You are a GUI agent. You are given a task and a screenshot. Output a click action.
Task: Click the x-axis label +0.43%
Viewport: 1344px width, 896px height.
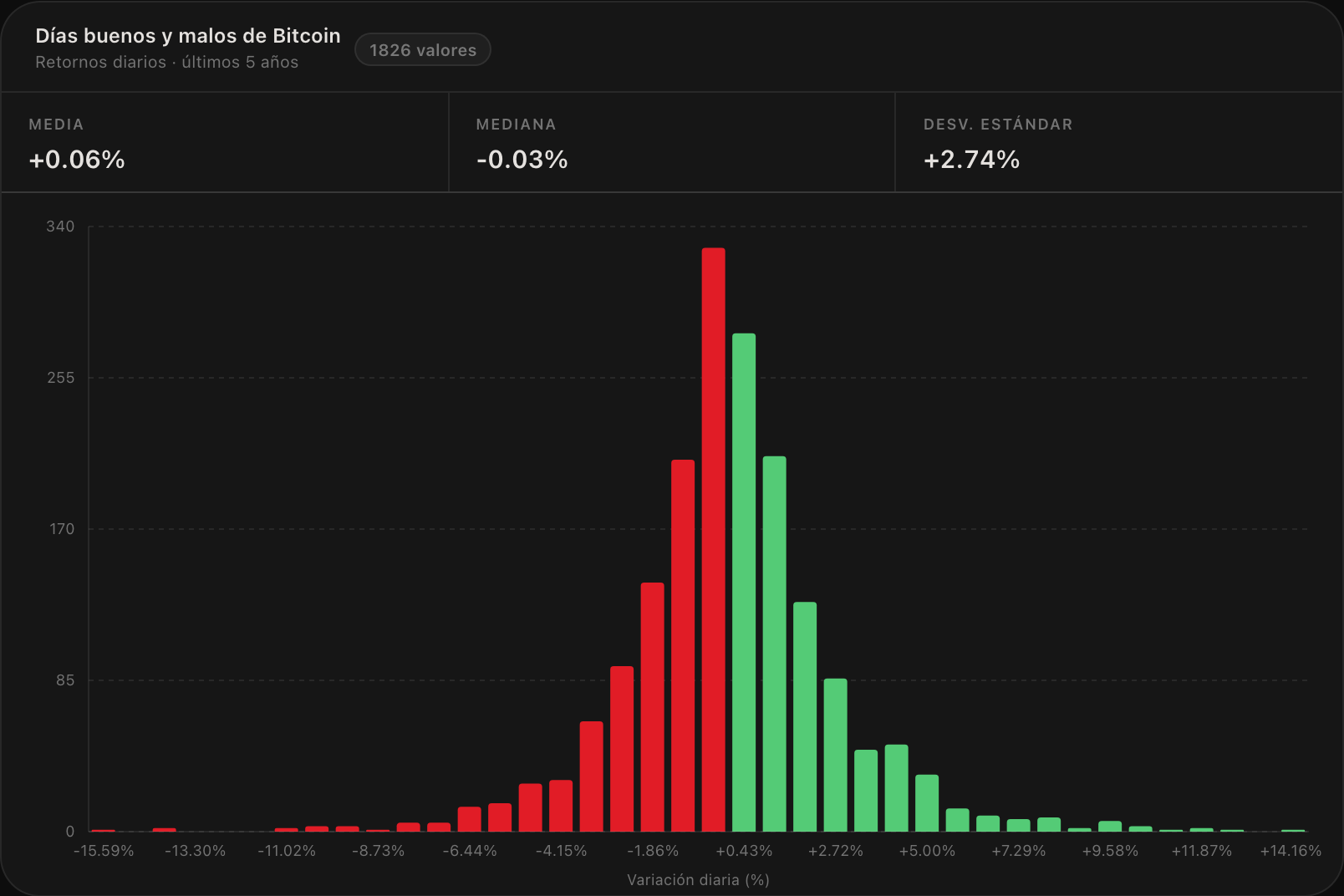pos(744,851)
